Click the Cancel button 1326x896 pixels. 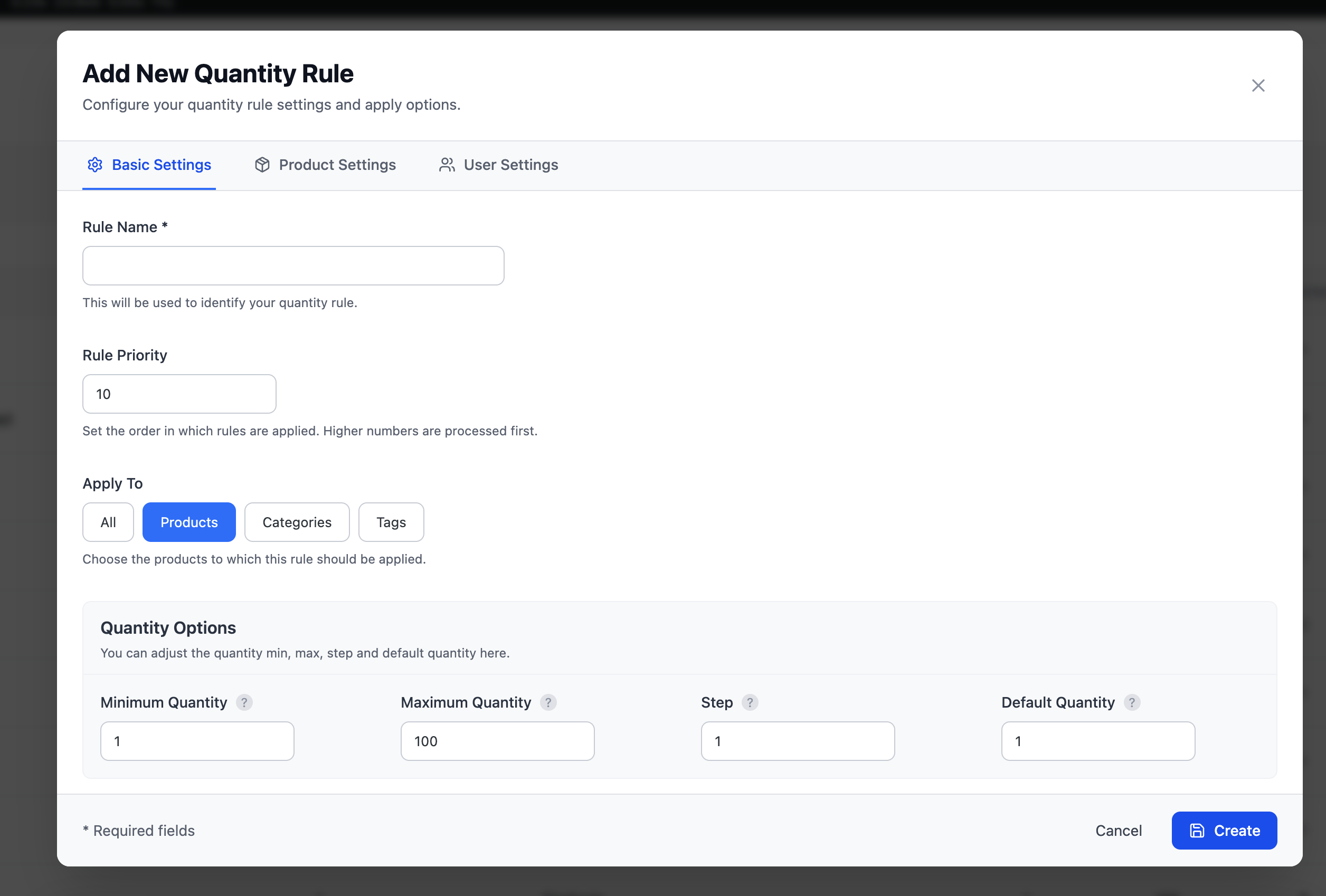coord(1119,831)
